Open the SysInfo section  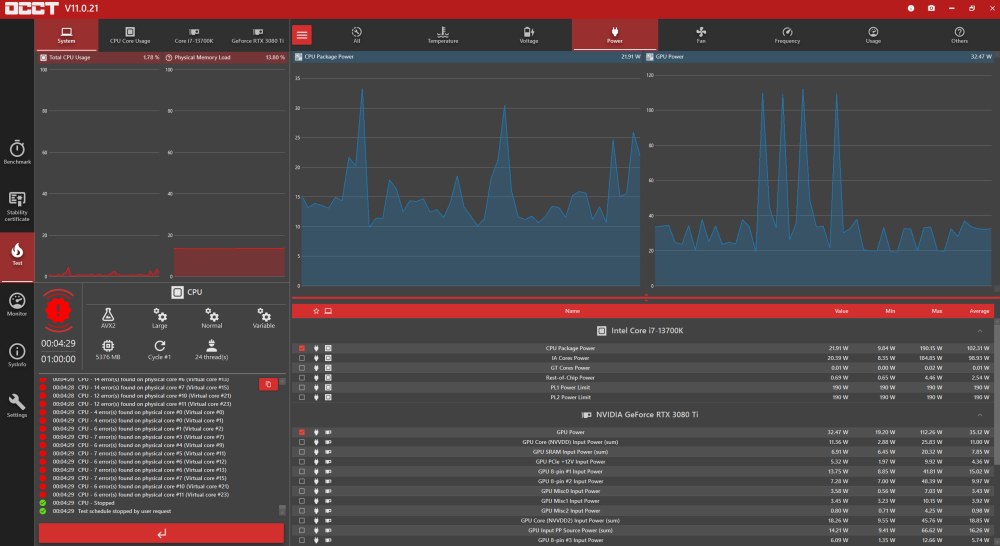coord(17,355)
